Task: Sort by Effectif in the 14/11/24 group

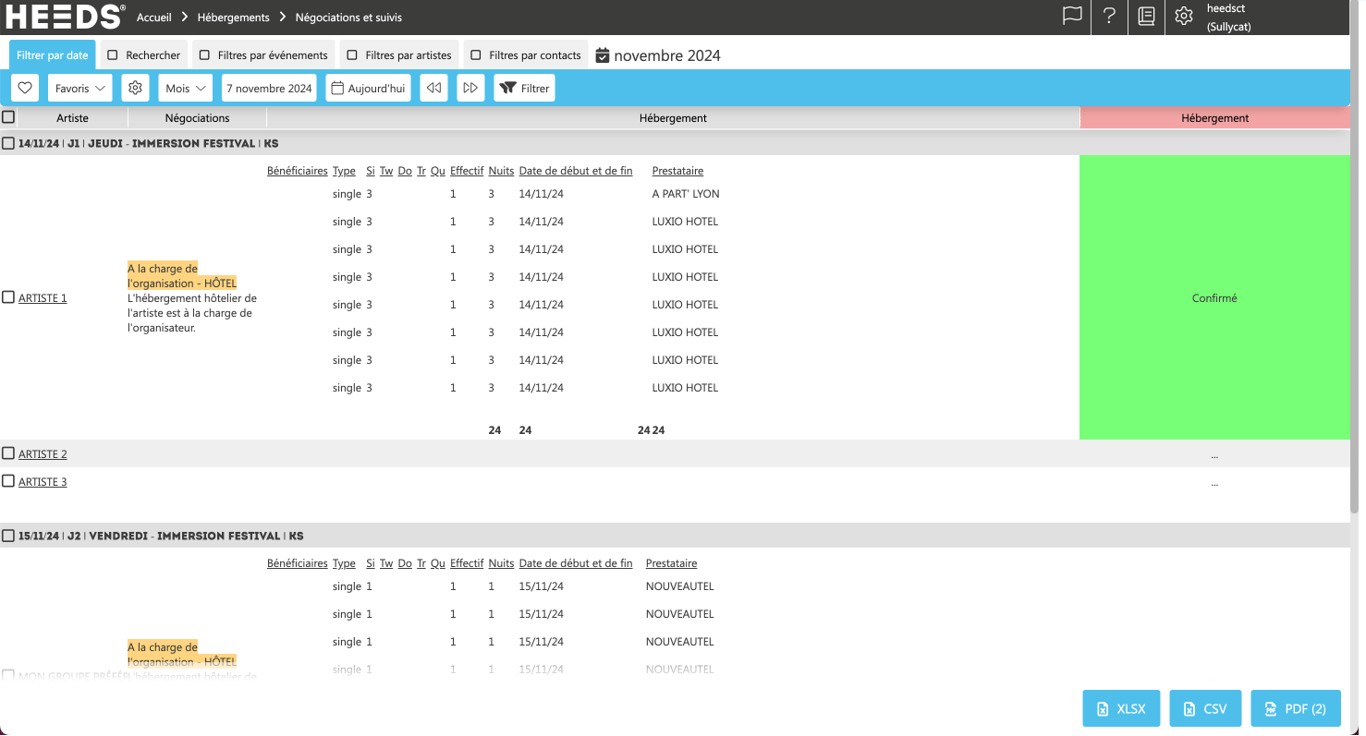Action: pos(467,171)
